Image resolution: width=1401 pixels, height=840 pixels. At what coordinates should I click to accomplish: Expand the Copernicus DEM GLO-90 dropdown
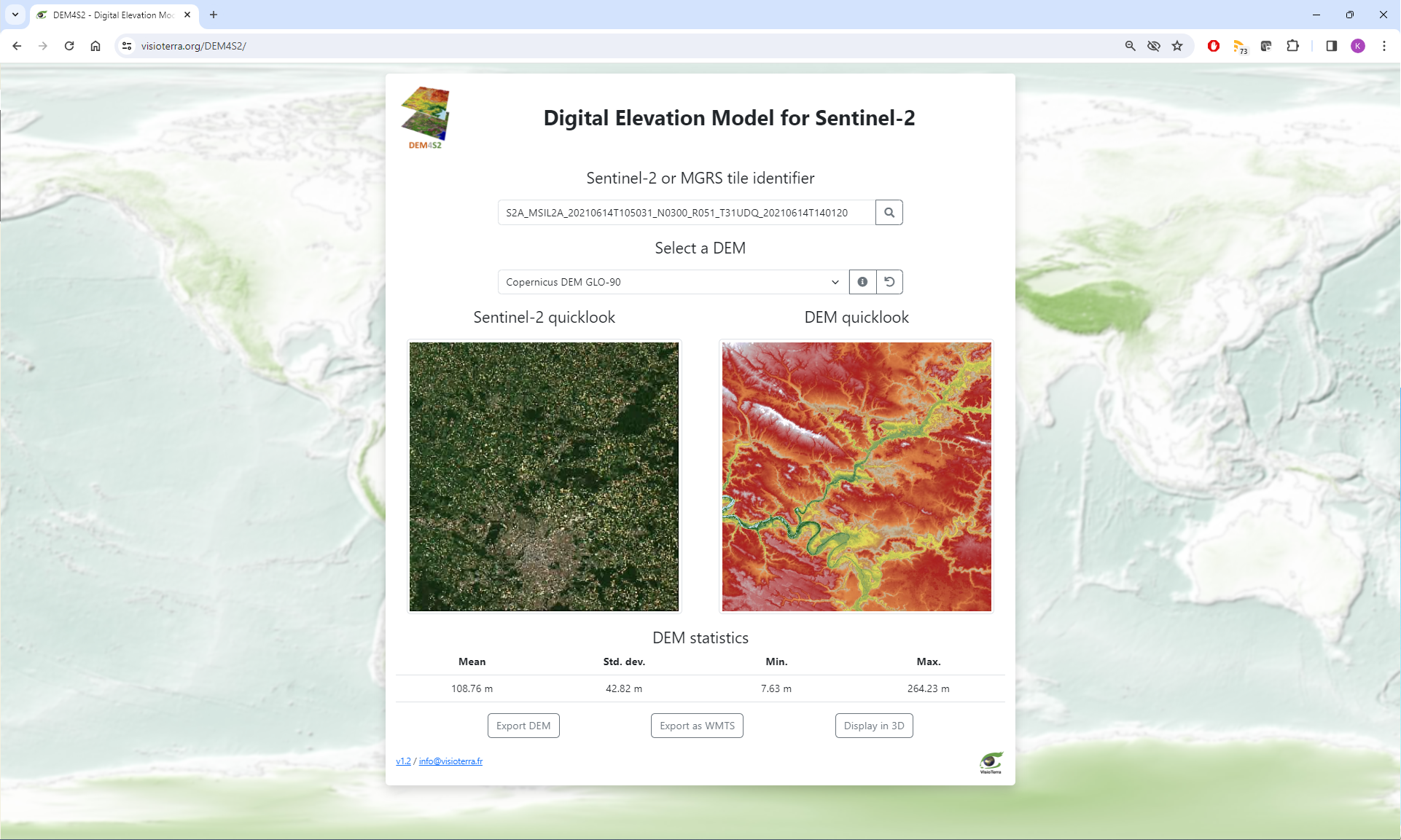673,282
